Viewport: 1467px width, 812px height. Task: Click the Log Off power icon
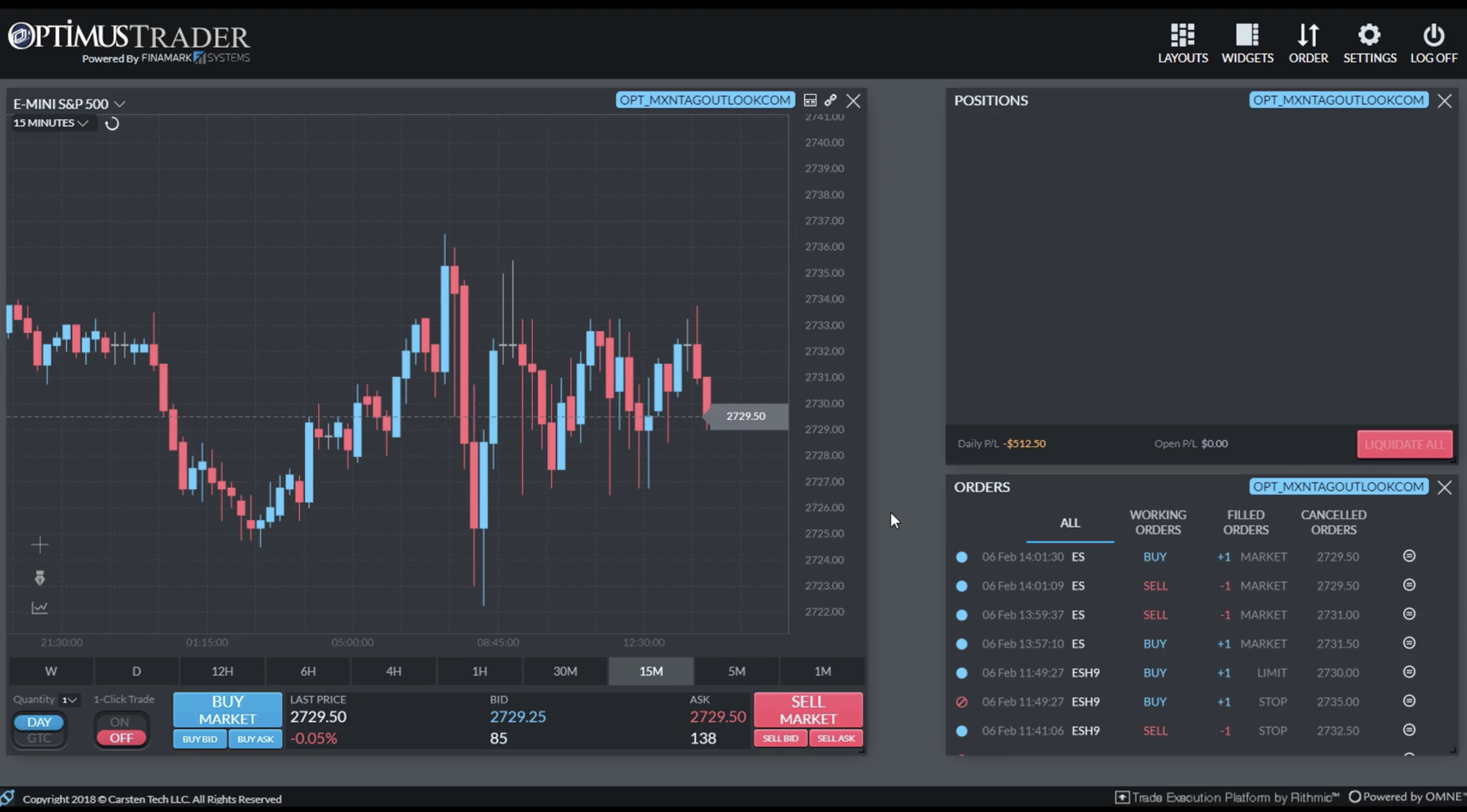coord(1433,36)
